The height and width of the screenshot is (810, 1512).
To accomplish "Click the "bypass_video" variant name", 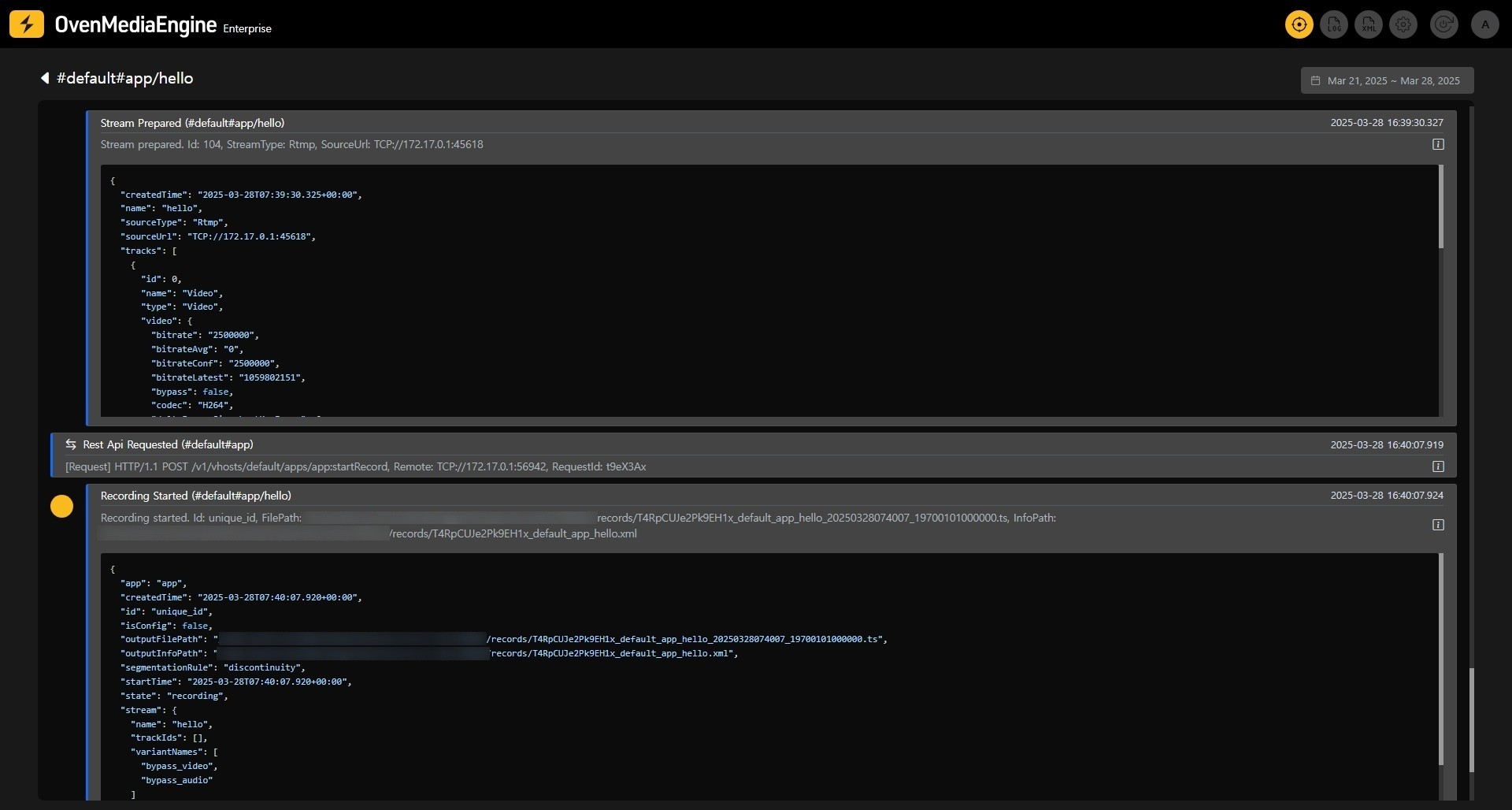I will 179,766.
